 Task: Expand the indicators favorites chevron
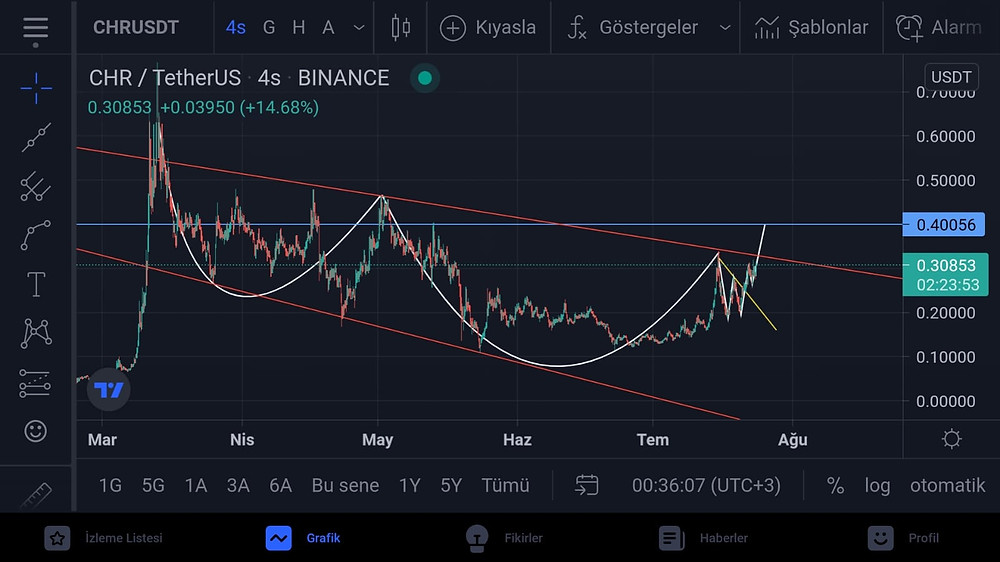point(724,27)
